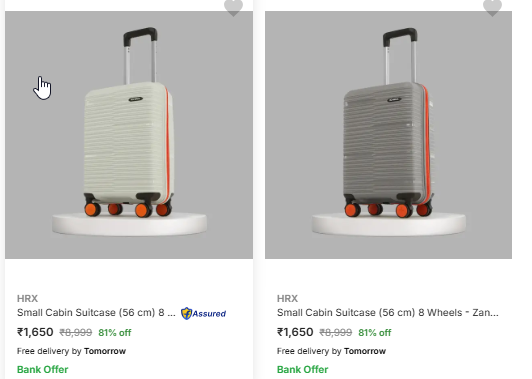The height and width of the screenshot is (379, 532).
Task: Click the 81% off label on the white suitcase
Action: (115, 333)
